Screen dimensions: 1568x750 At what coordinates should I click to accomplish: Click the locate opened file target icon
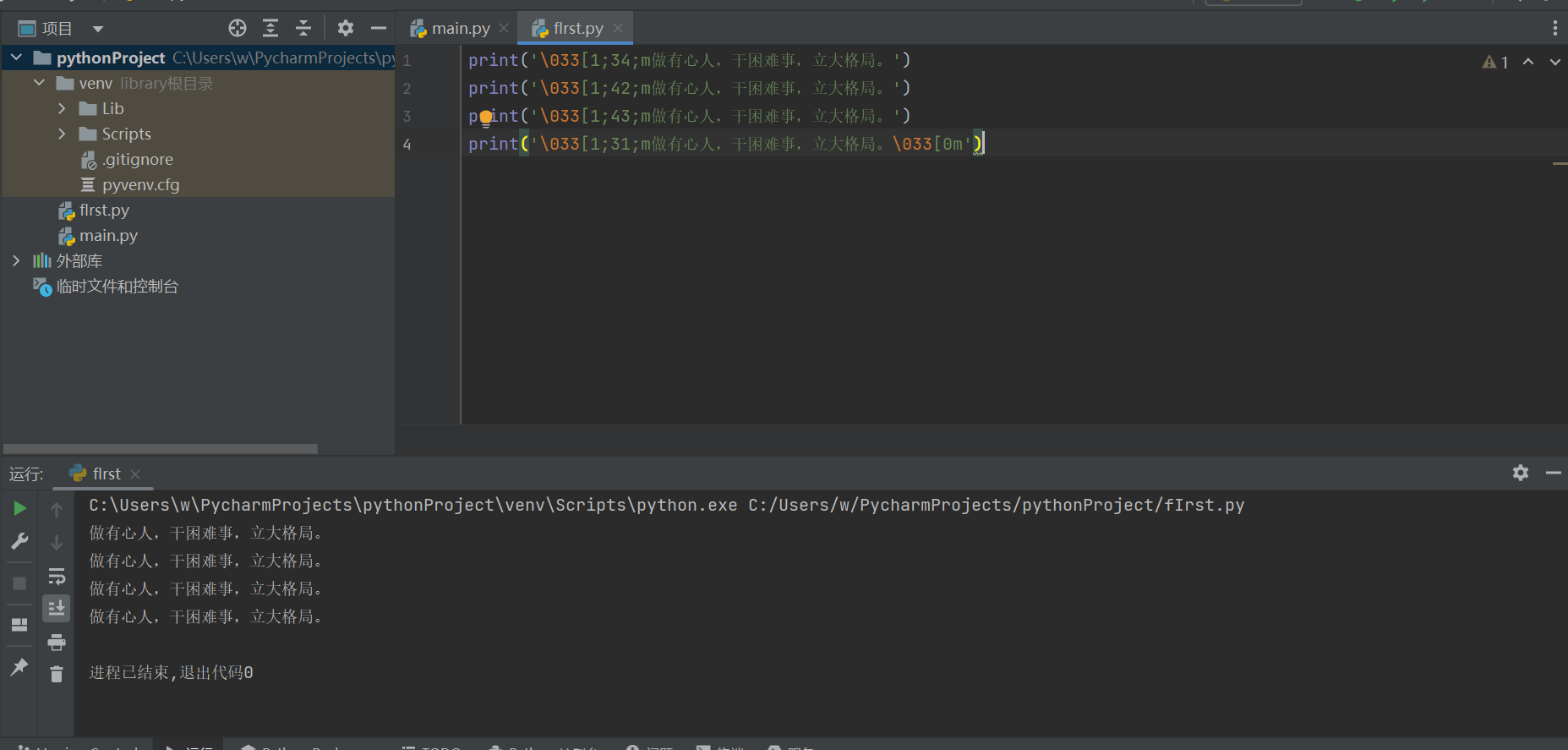(238, 29)
